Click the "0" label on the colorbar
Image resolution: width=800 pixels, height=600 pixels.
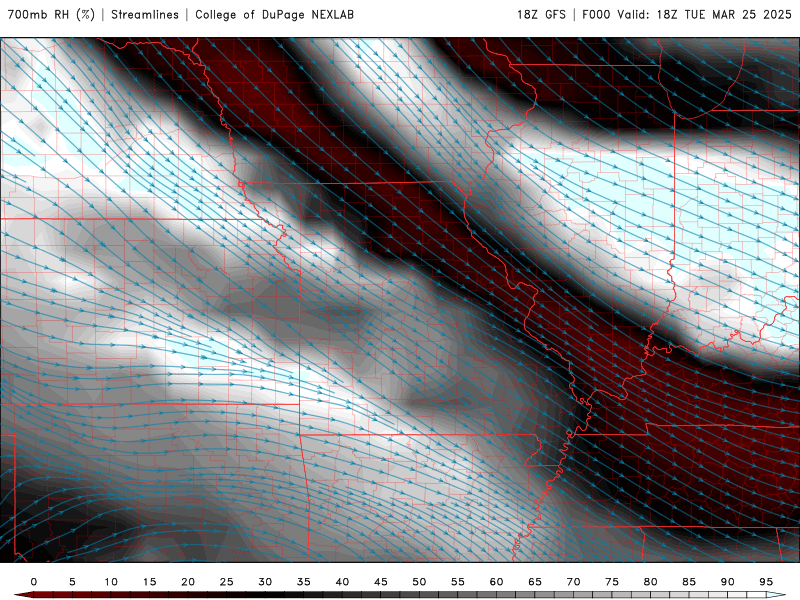[x=34, y=582]
